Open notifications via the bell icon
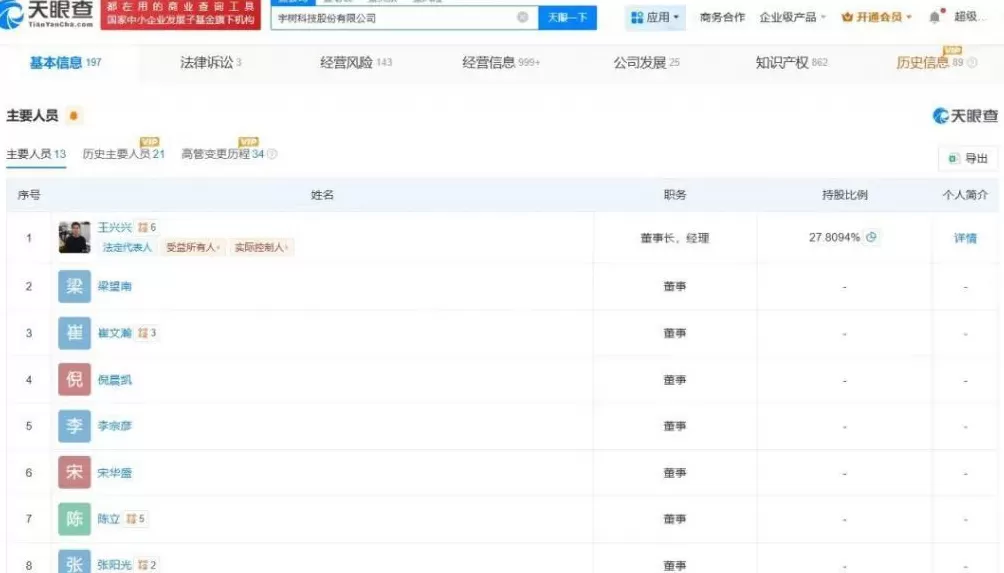 [x=935, y=17]
